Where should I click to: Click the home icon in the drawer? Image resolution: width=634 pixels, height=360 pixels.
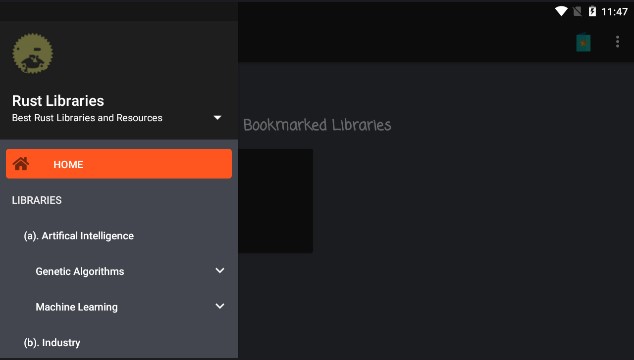click(x=21, y=164)
